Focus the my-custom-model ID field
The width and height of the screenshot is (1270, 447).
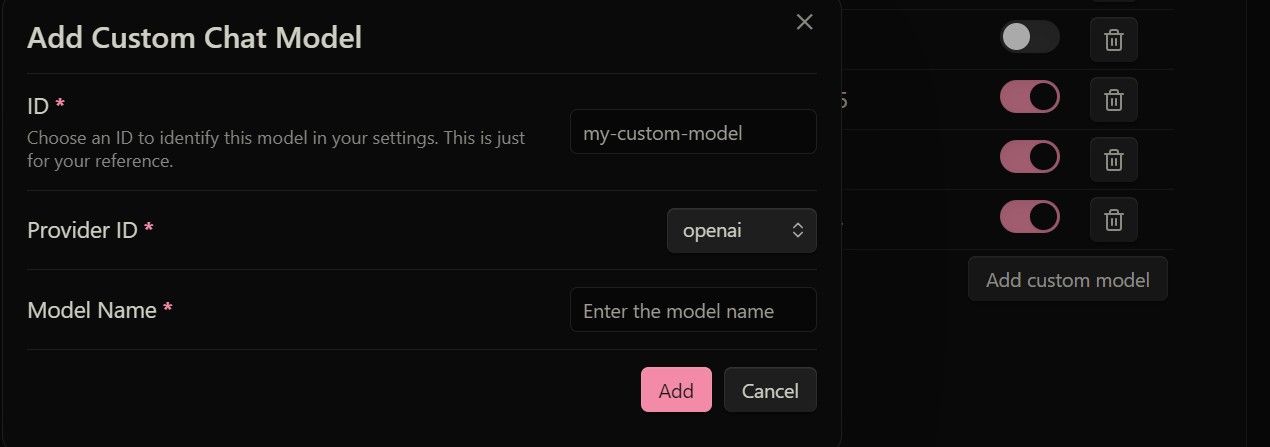693,131
